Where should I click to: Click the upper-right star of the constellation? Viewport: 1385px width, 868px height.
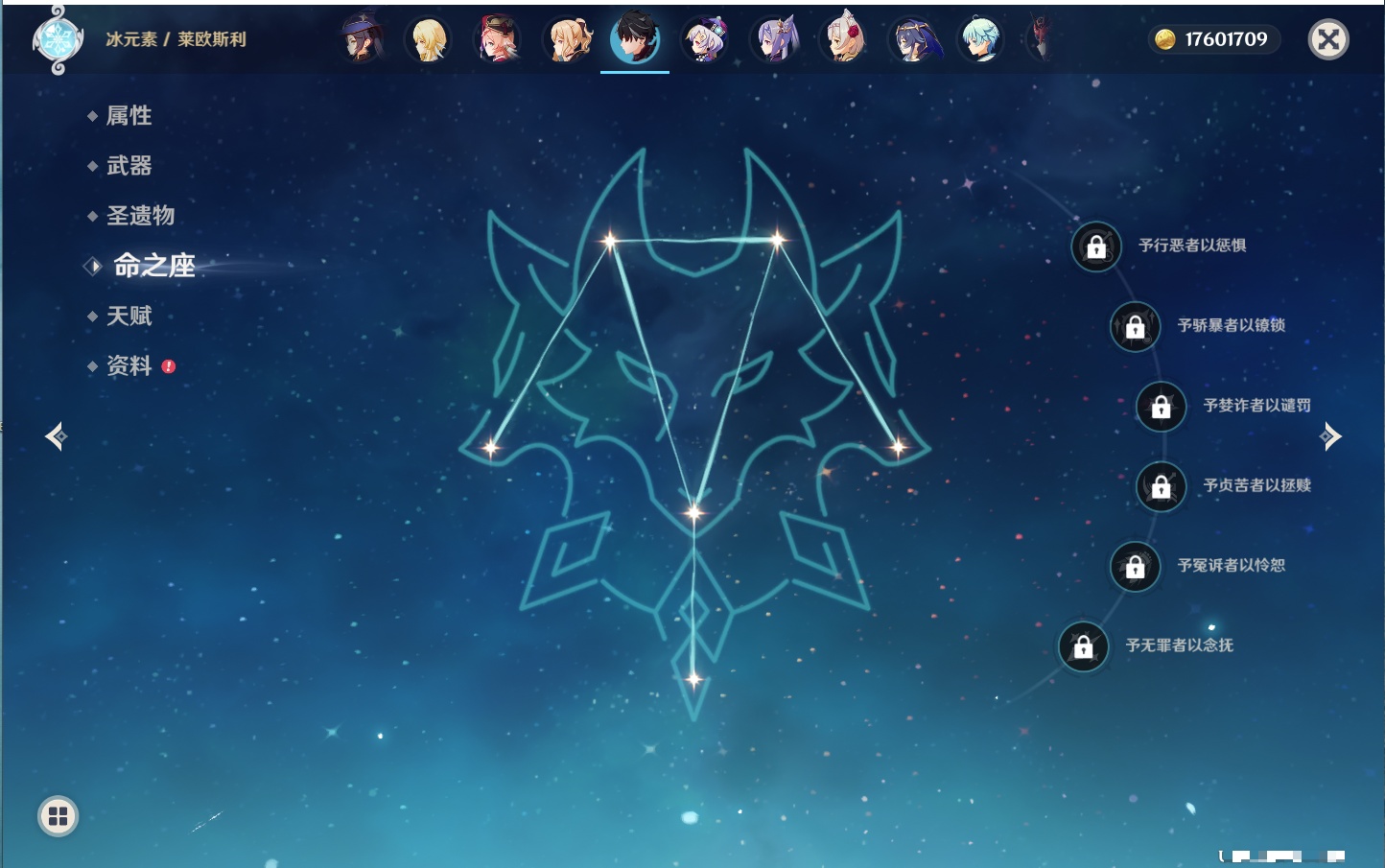point(777,239)
